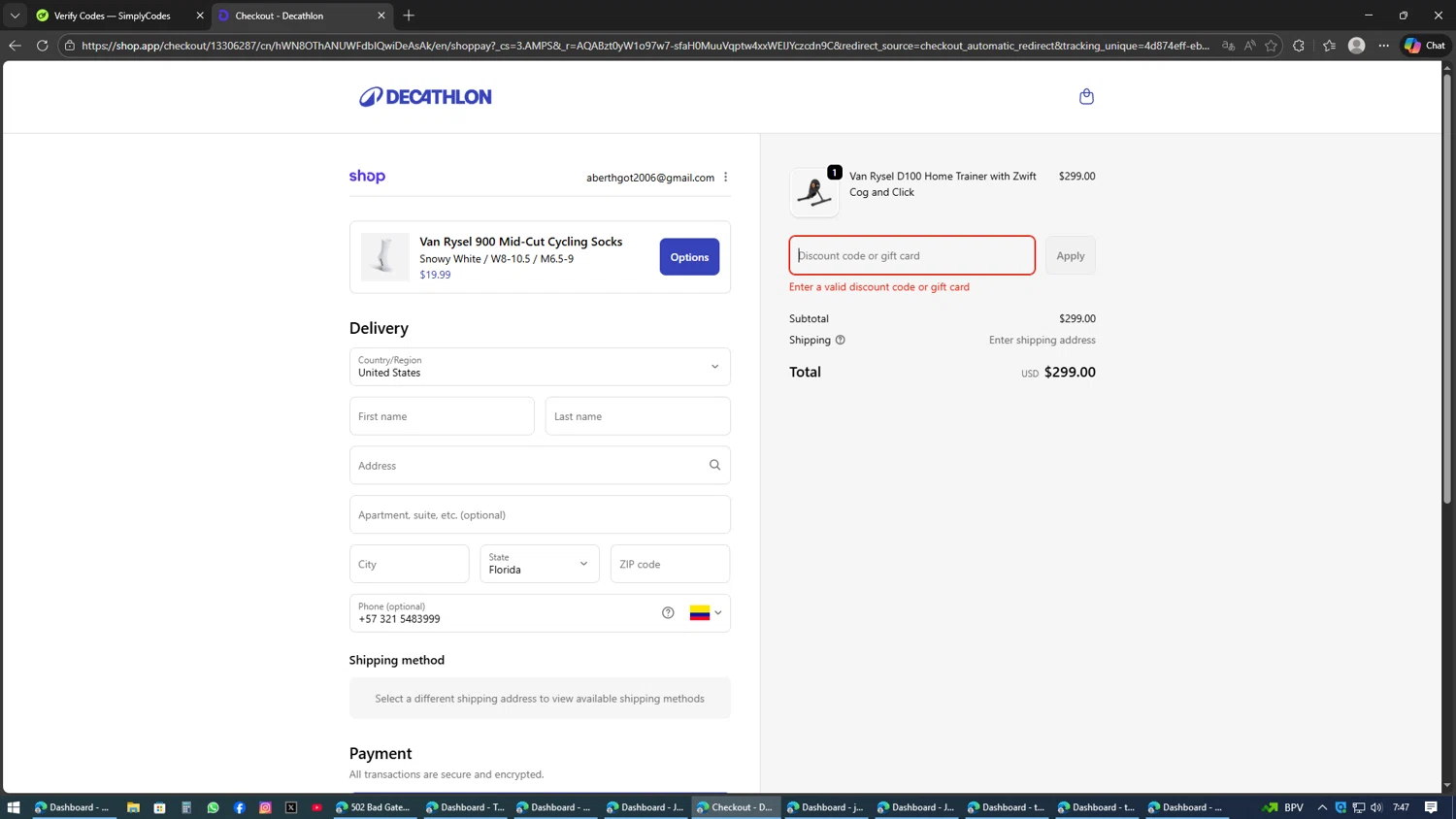Click the read aloud icon
The height and width of the screenshot is (819, 1456).
click(1249, 46)
